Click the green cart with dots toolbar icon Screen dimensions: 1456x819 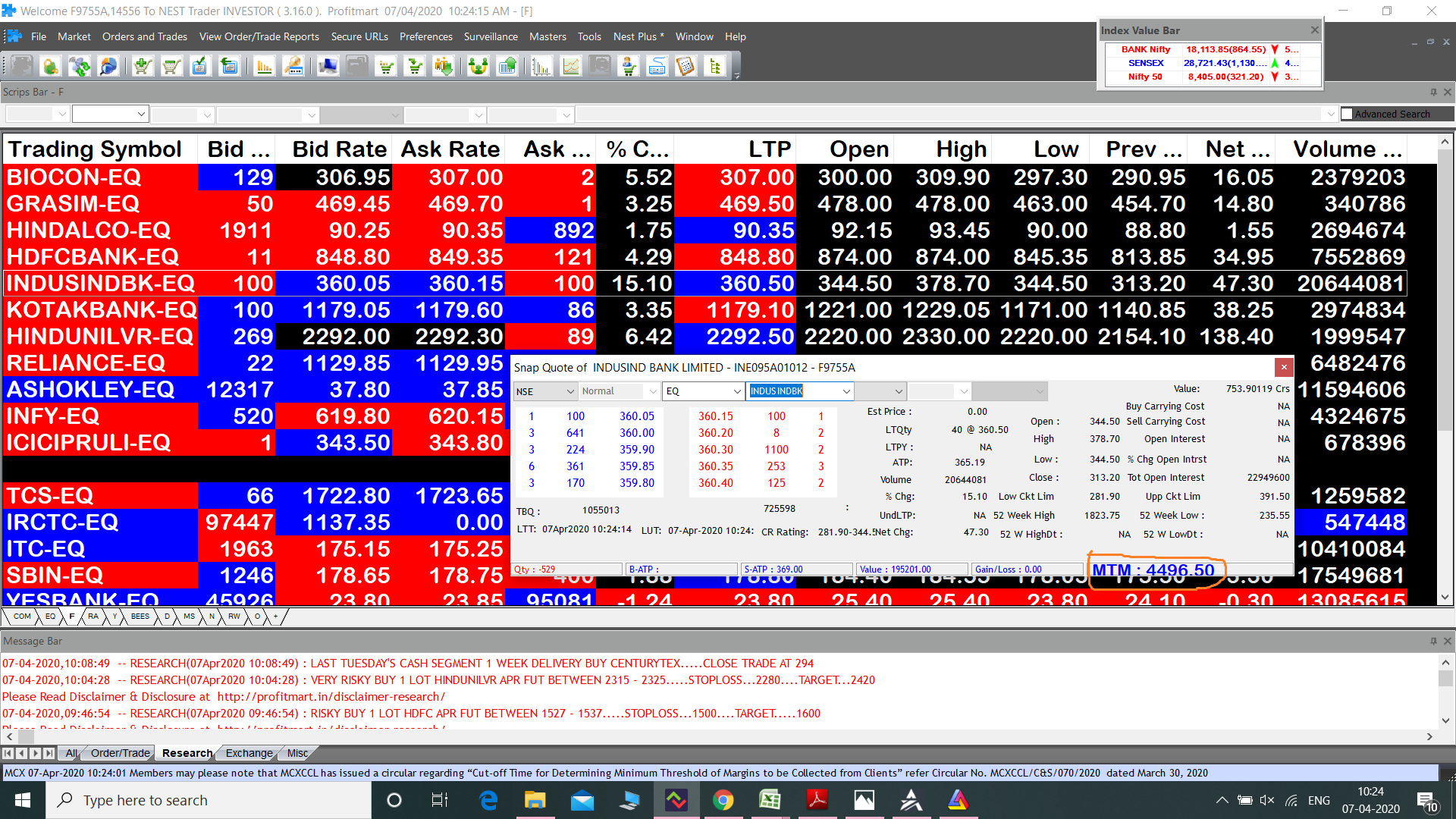pyautogui.click(x=386, y=67)
